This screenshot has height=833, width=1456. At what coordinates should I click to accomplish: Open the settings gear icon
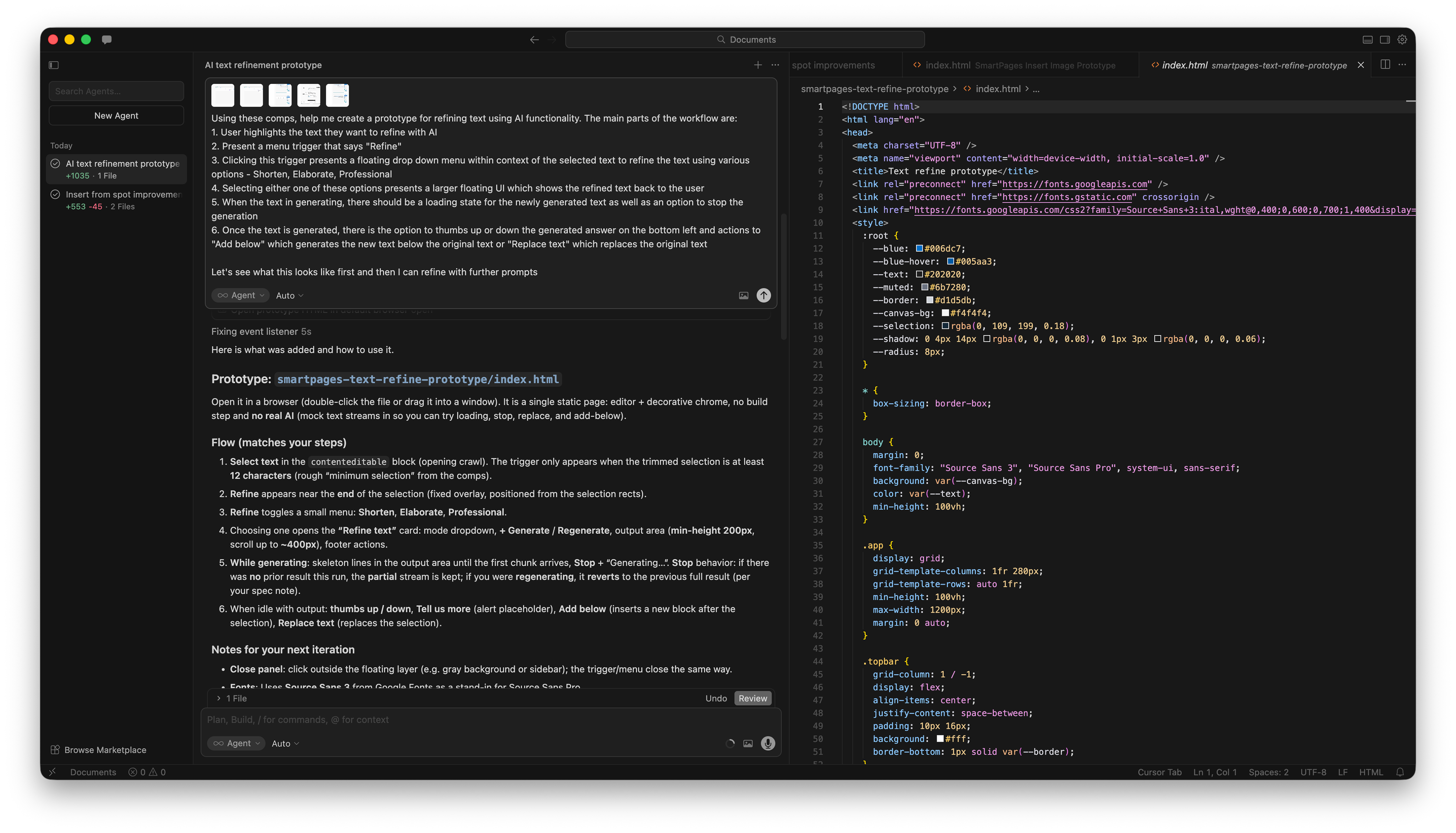coord(1402,39)
